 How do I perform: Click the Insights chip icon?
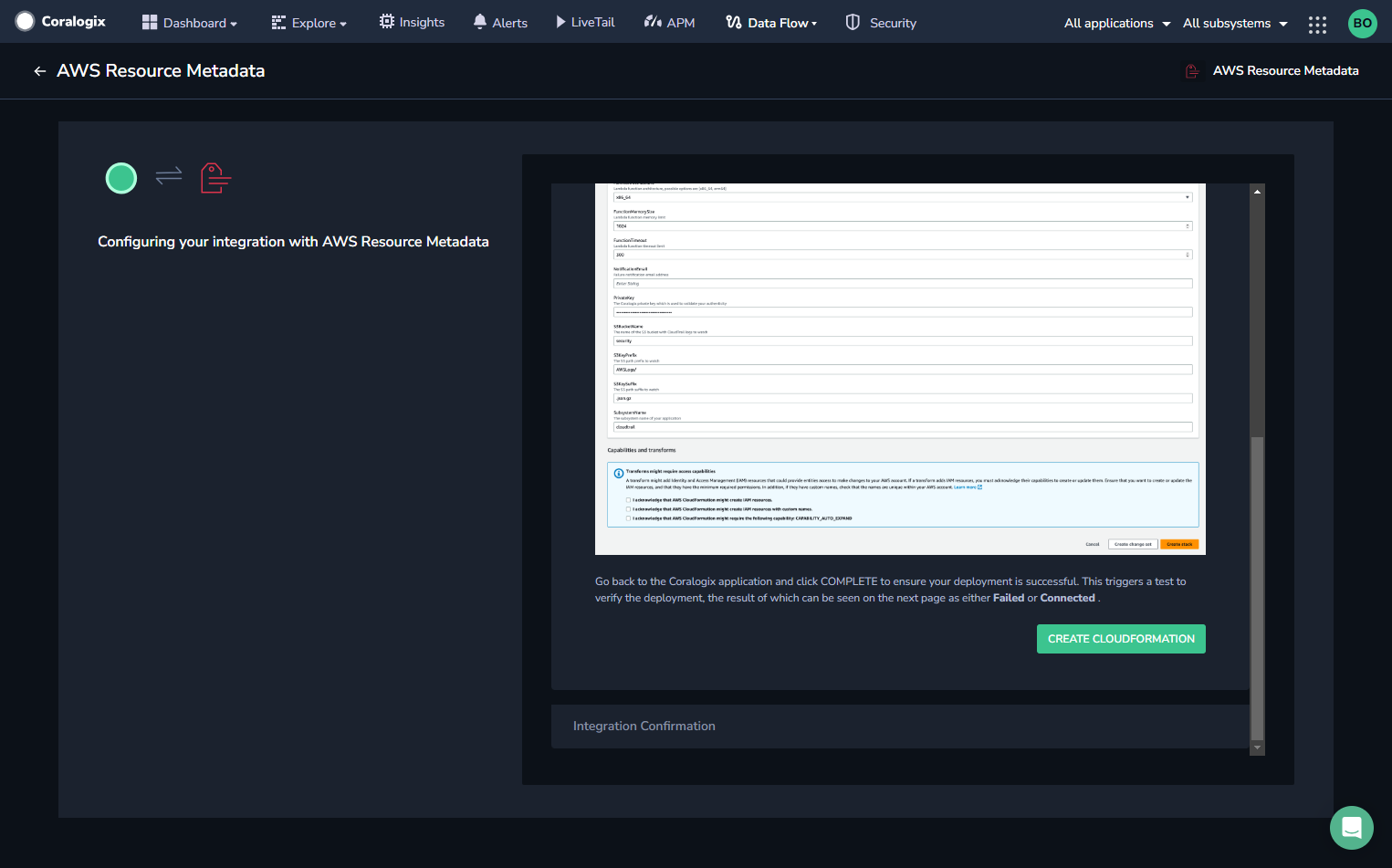point(387,21)
